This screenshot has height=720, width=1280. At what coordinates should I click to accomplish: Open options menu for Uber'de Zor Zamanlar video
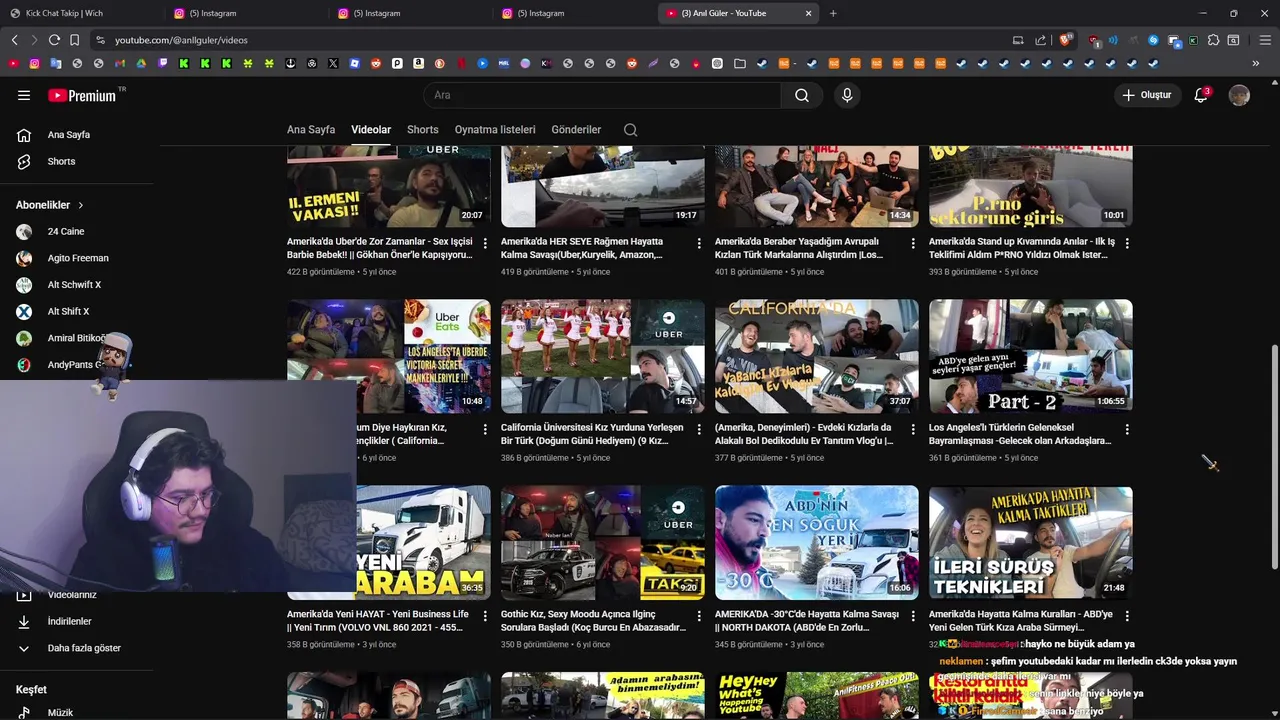[x=485, y=243]
